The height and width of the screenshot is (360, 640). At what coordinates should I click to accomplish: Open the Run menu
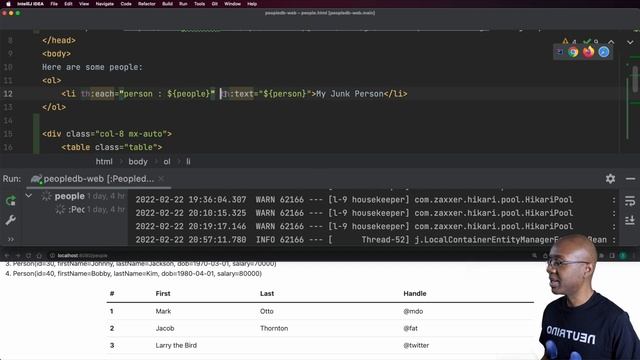[x=183, y=4]
